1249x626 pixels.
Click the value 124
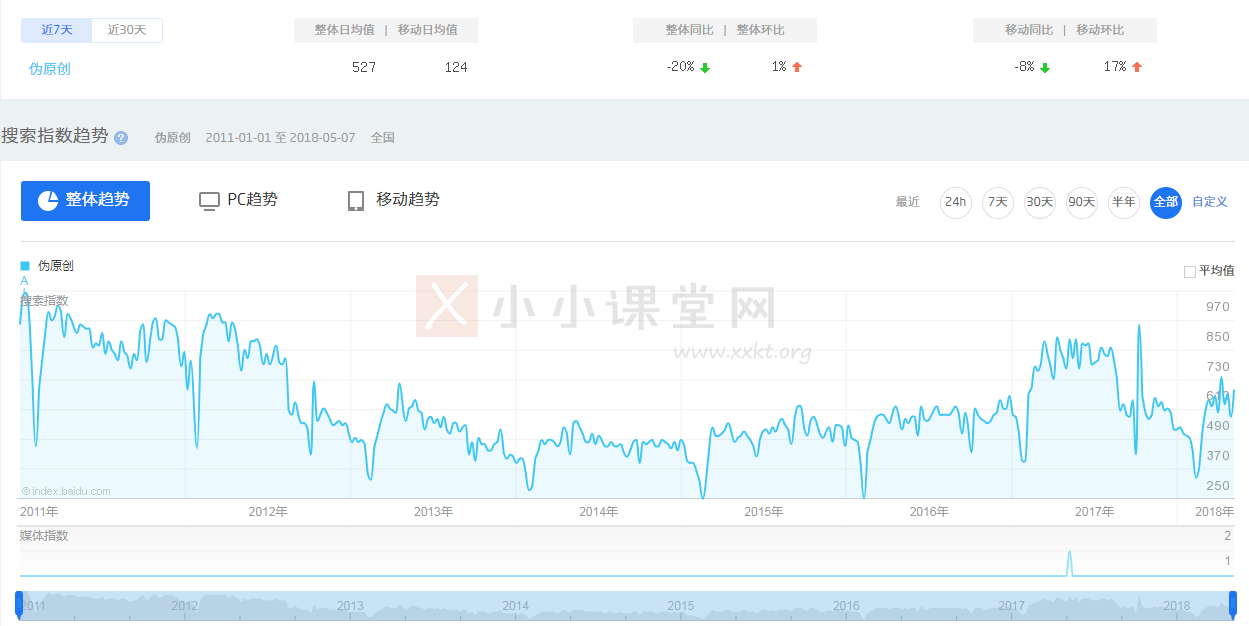tap(456, 67)
